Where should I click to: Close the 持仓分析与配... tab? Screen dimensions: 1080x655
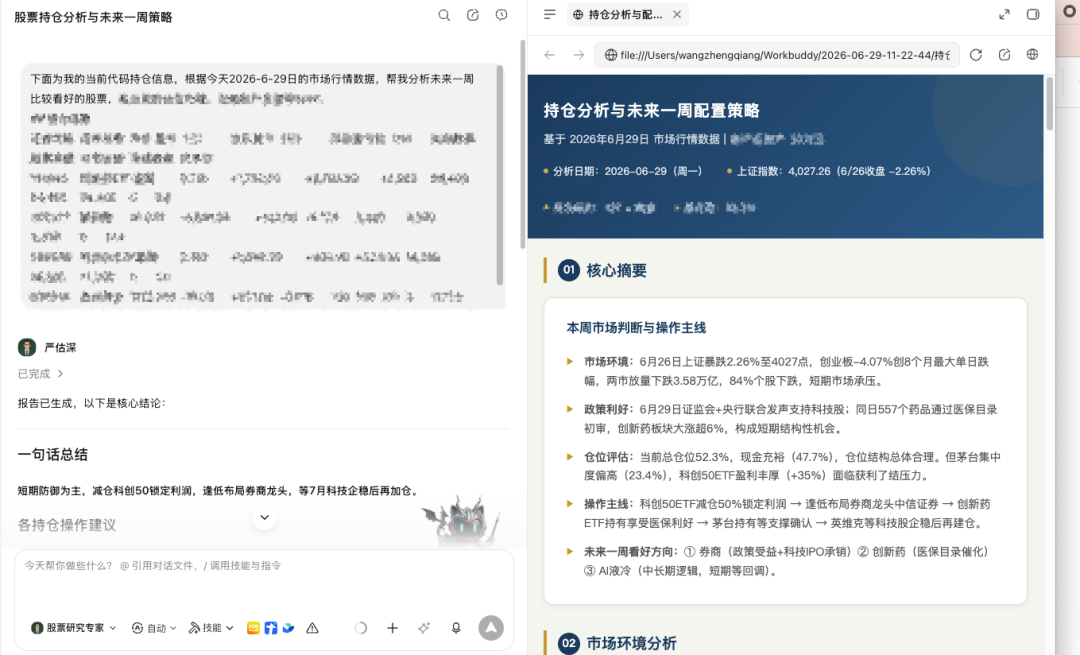tap(677, 14)
